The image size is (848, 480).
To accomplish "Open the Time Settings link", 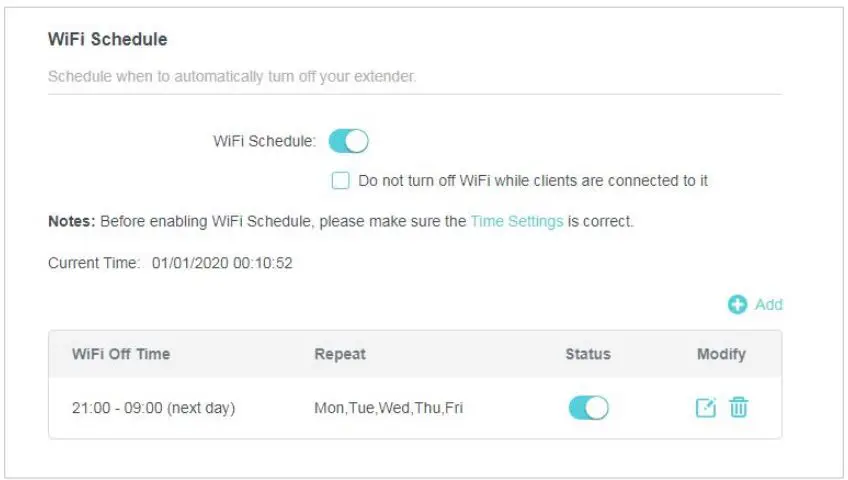I will (x=517, y=221).
